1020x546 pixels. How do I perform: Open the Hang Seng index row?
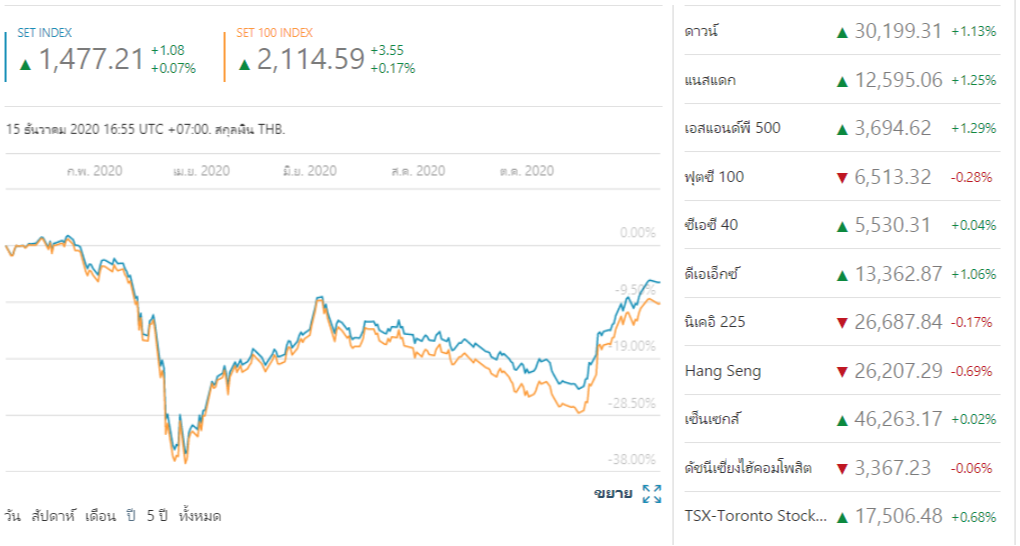point(723,371)
